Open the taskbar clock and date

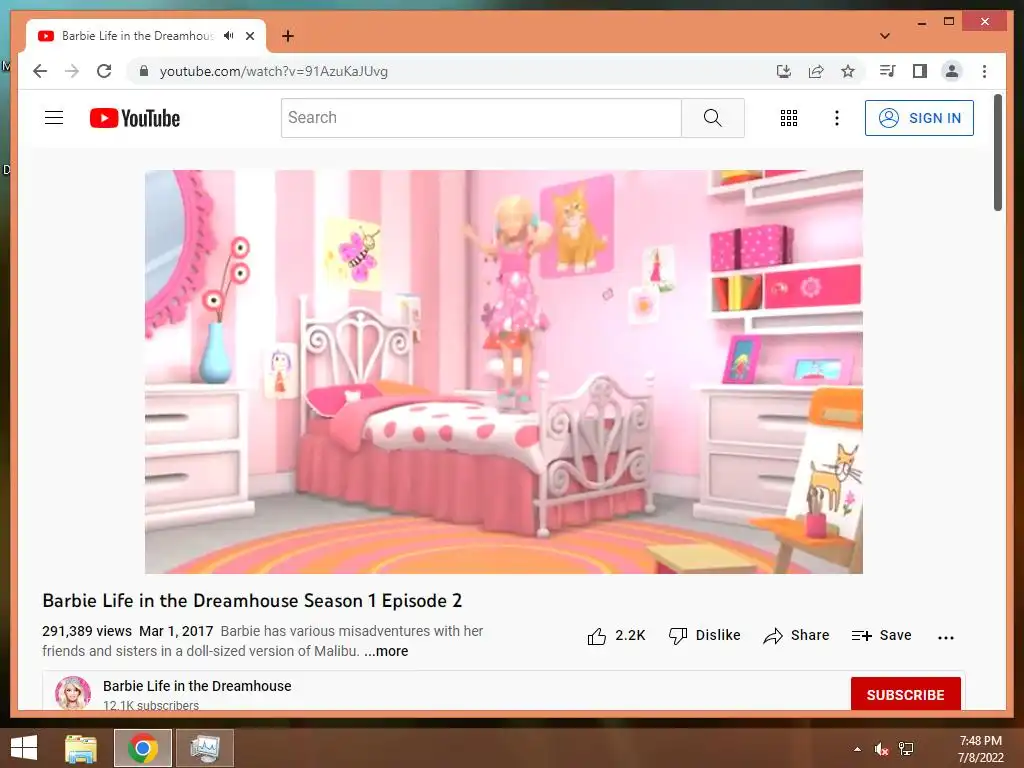point(980,749)
